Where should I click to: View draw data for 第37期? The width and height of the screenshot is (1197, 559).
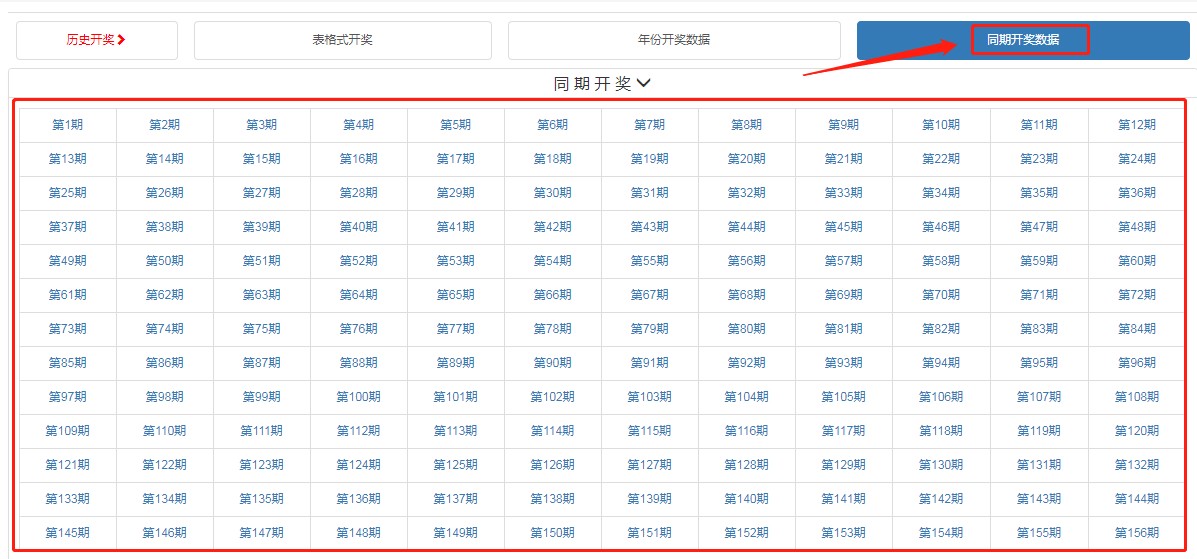[68, 227]
